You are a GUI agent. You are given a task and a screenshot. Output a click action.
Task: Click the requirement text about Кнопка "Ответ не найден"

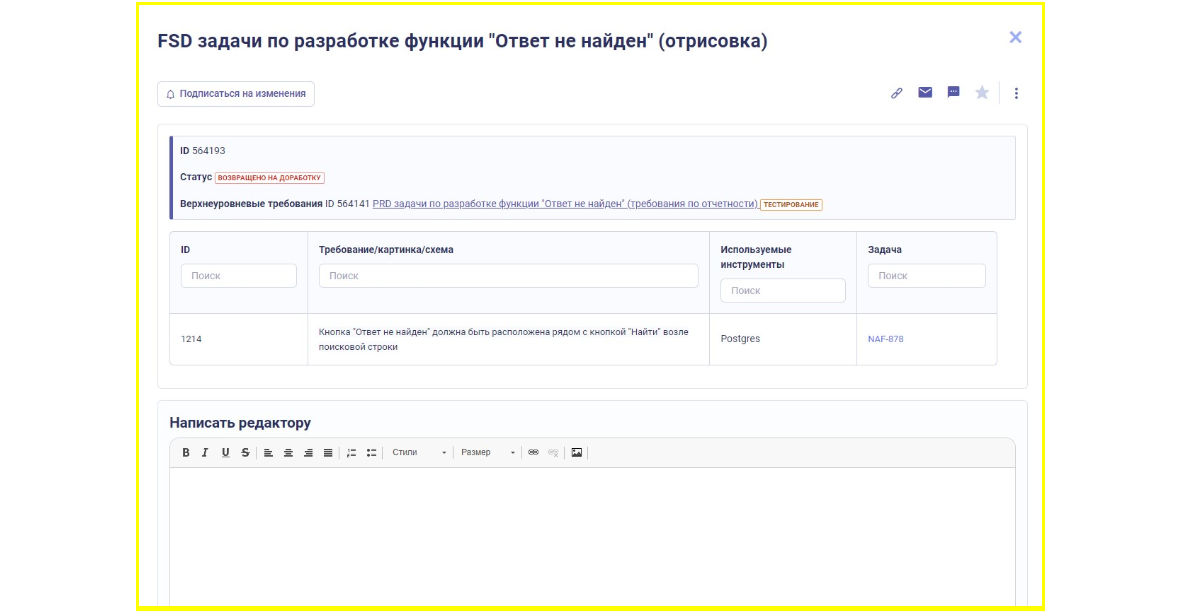click(503, 339)
